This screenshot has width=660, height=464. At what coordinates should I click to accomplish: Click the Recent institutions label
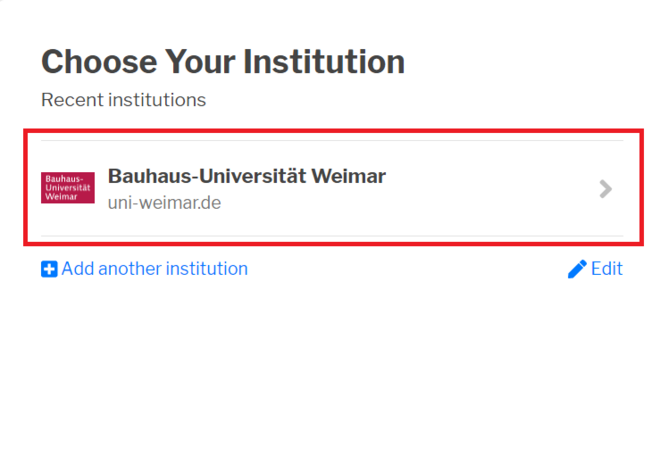[124, 100]
